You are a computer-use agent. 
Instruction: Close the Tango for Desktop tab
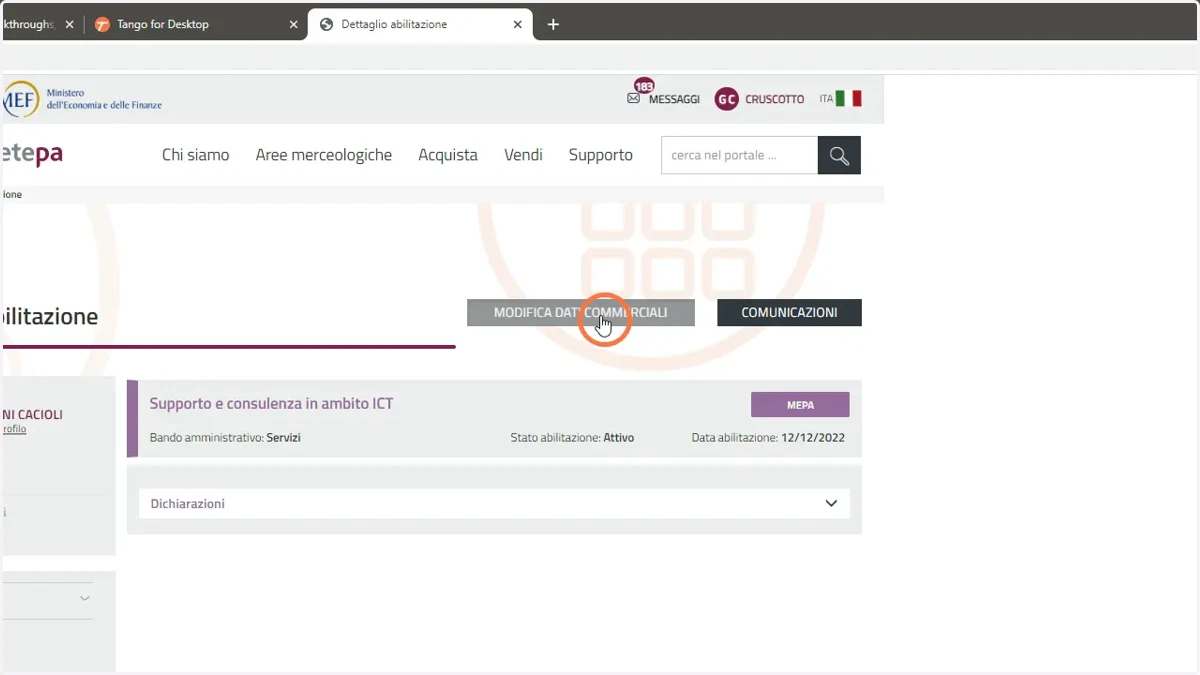pyautogui.click(x=293, y=24)
